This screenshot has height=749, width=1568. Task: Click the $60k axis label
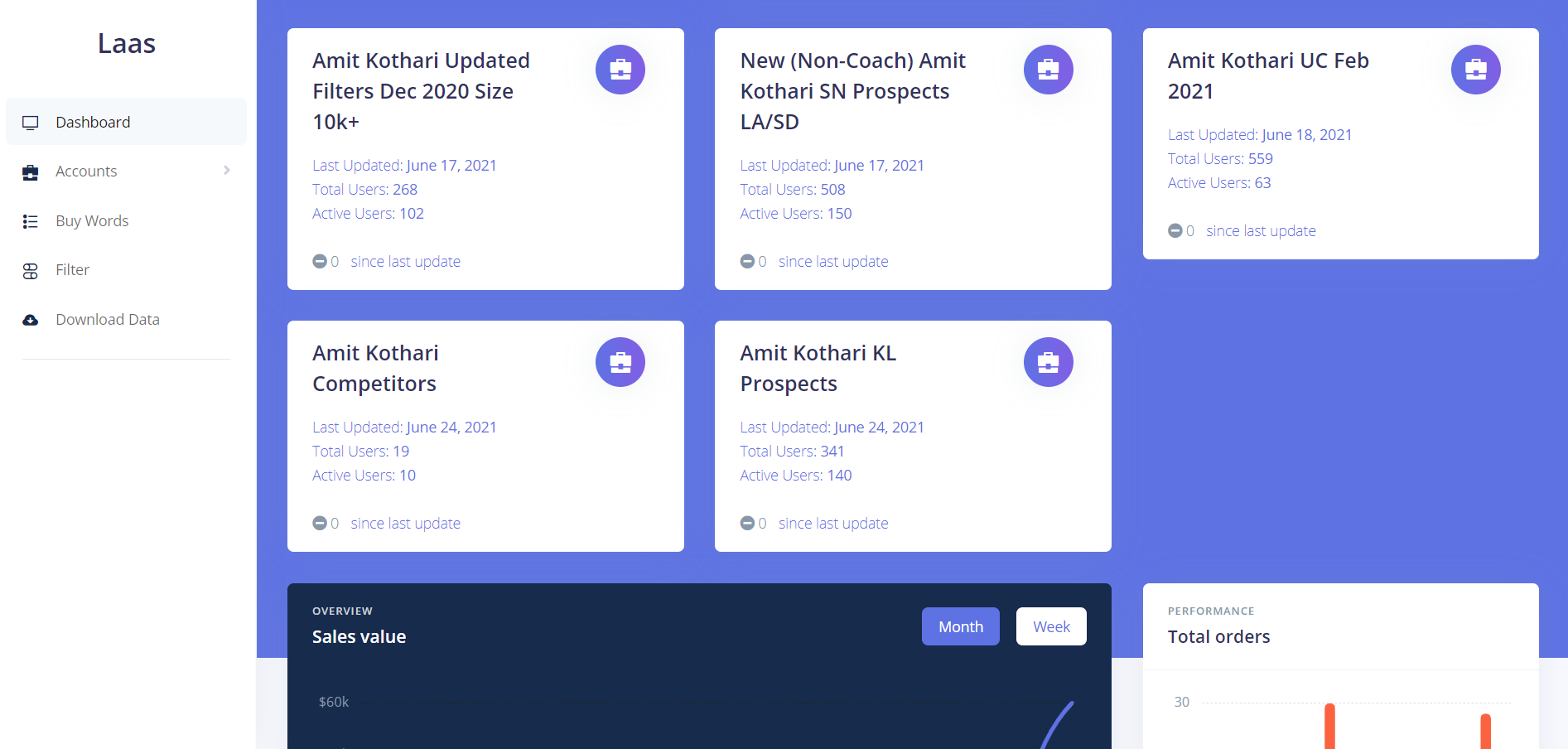tap(334, 702)
